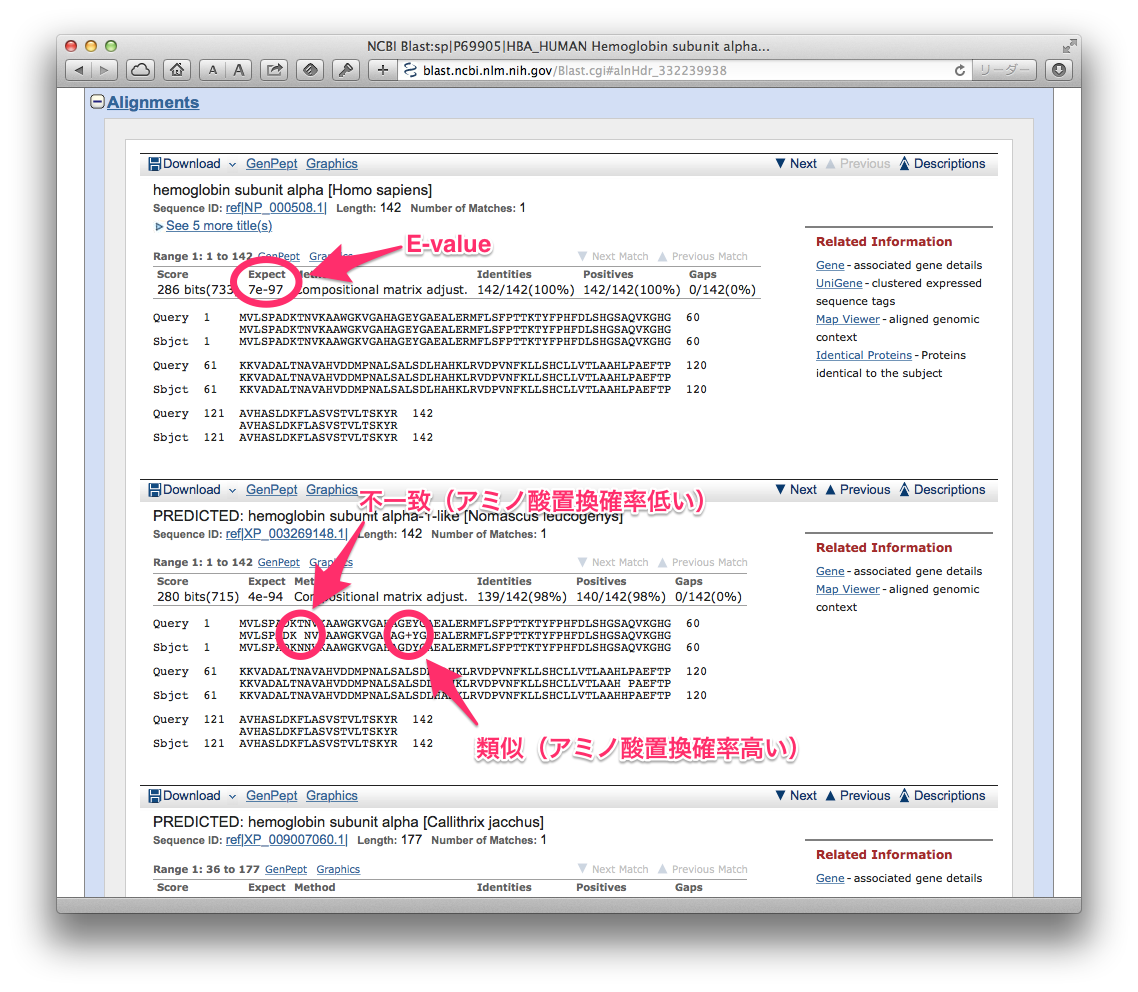1138x992 pixels.
Task: Click the browser back arrow
Action: [x=79, y=70]
